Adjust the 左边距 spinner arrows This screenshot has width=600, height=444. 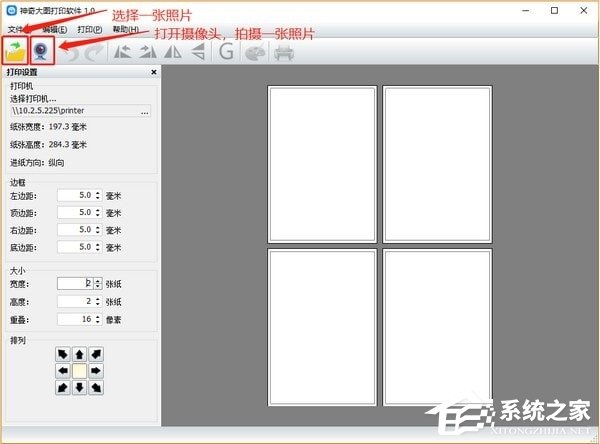(98, 195)
